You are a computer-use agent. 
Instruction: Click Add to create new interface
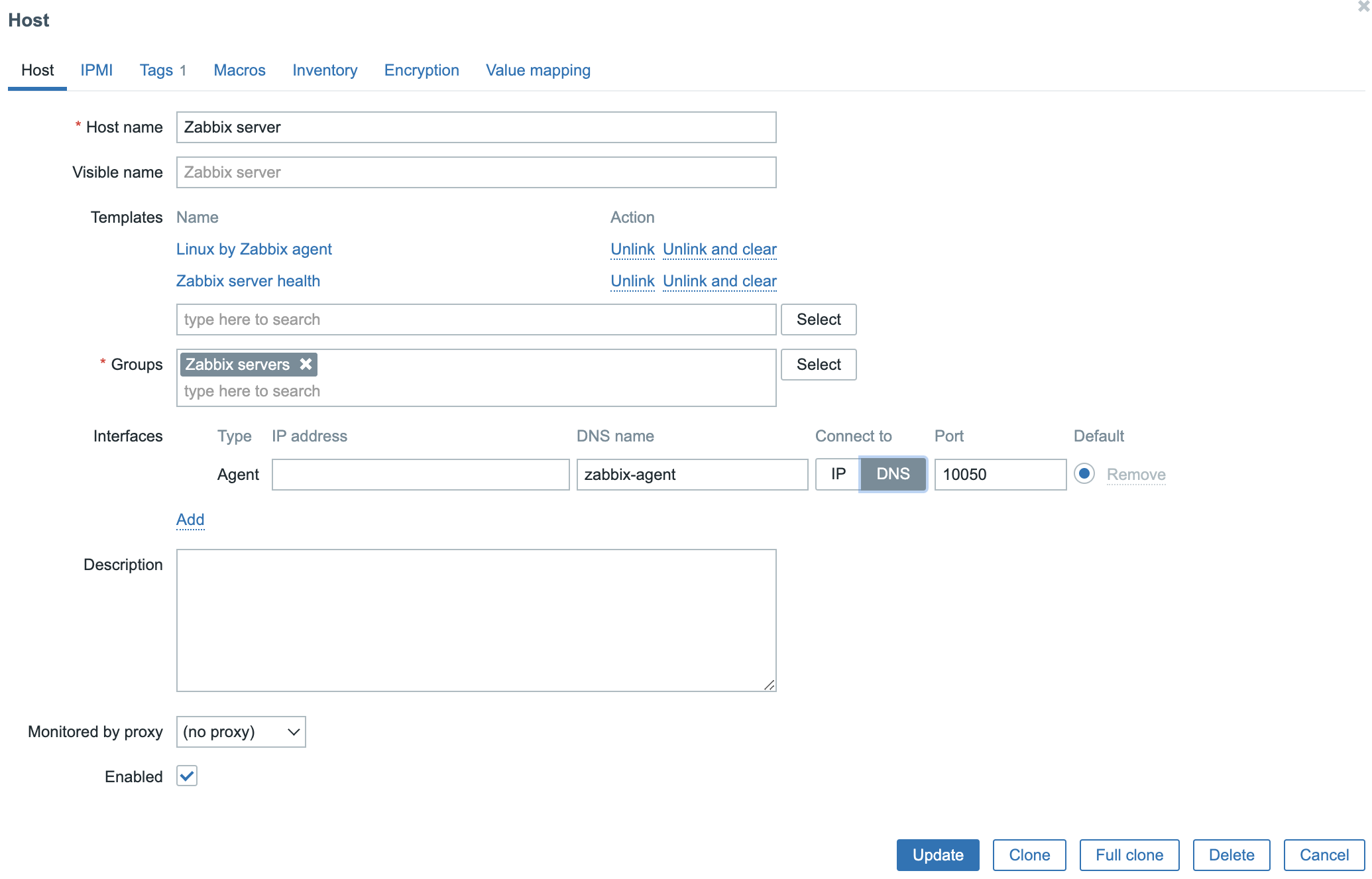point(190,520)
